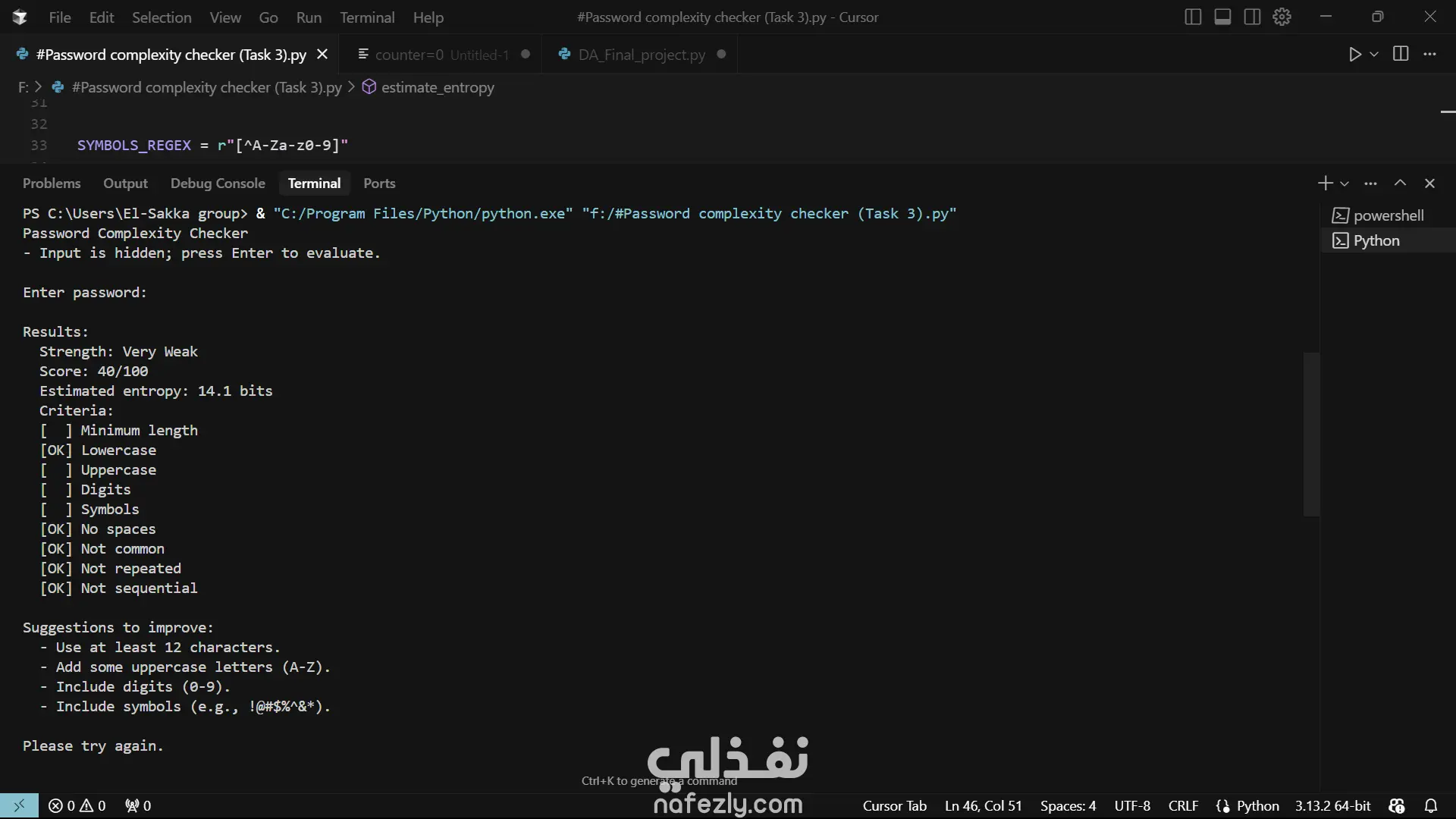Switch to the Debug Console tab
Image resolution: width=1456 pixels, height=819 pixels.
(x=218, y=184)
